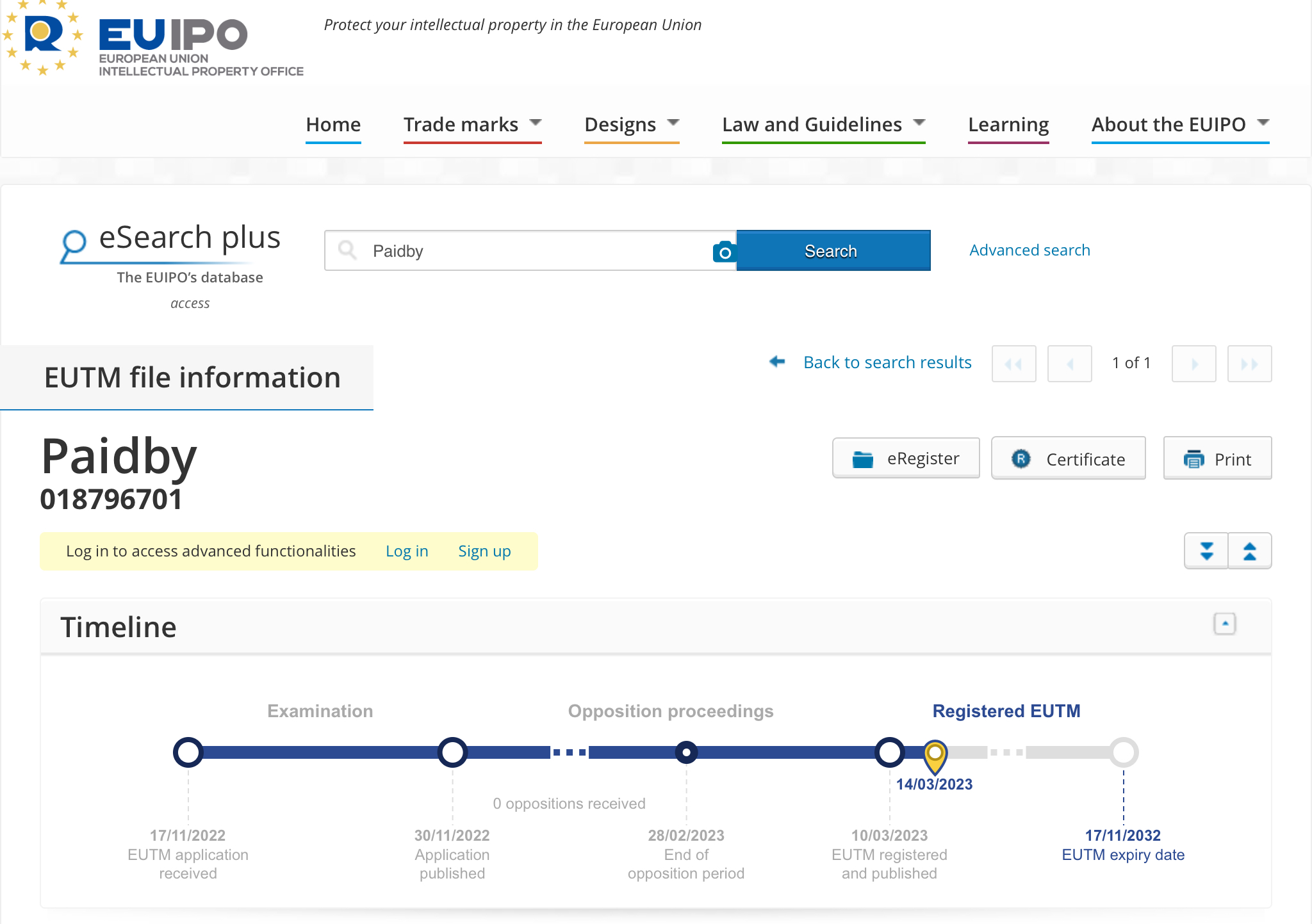Click the Search button

tap(833, 250)
